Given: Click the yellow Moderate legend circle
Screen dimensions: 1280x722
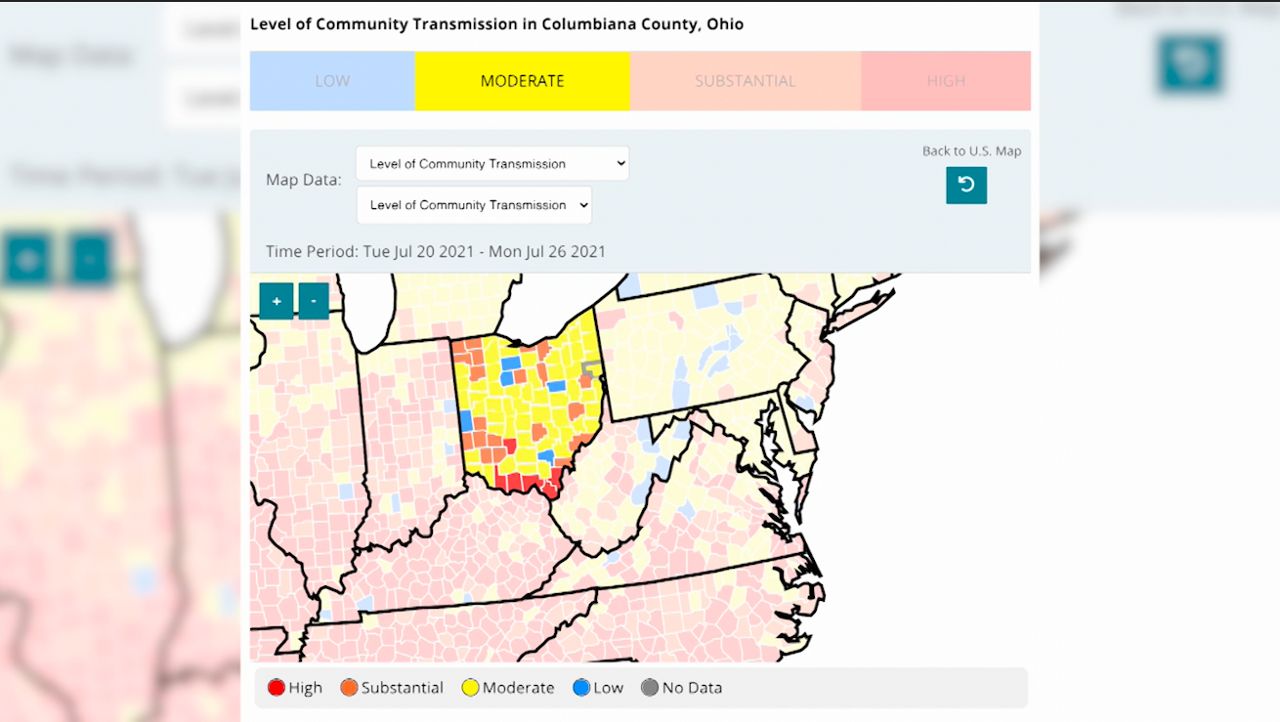Looking at the screenshot, I should coord(470,687).
